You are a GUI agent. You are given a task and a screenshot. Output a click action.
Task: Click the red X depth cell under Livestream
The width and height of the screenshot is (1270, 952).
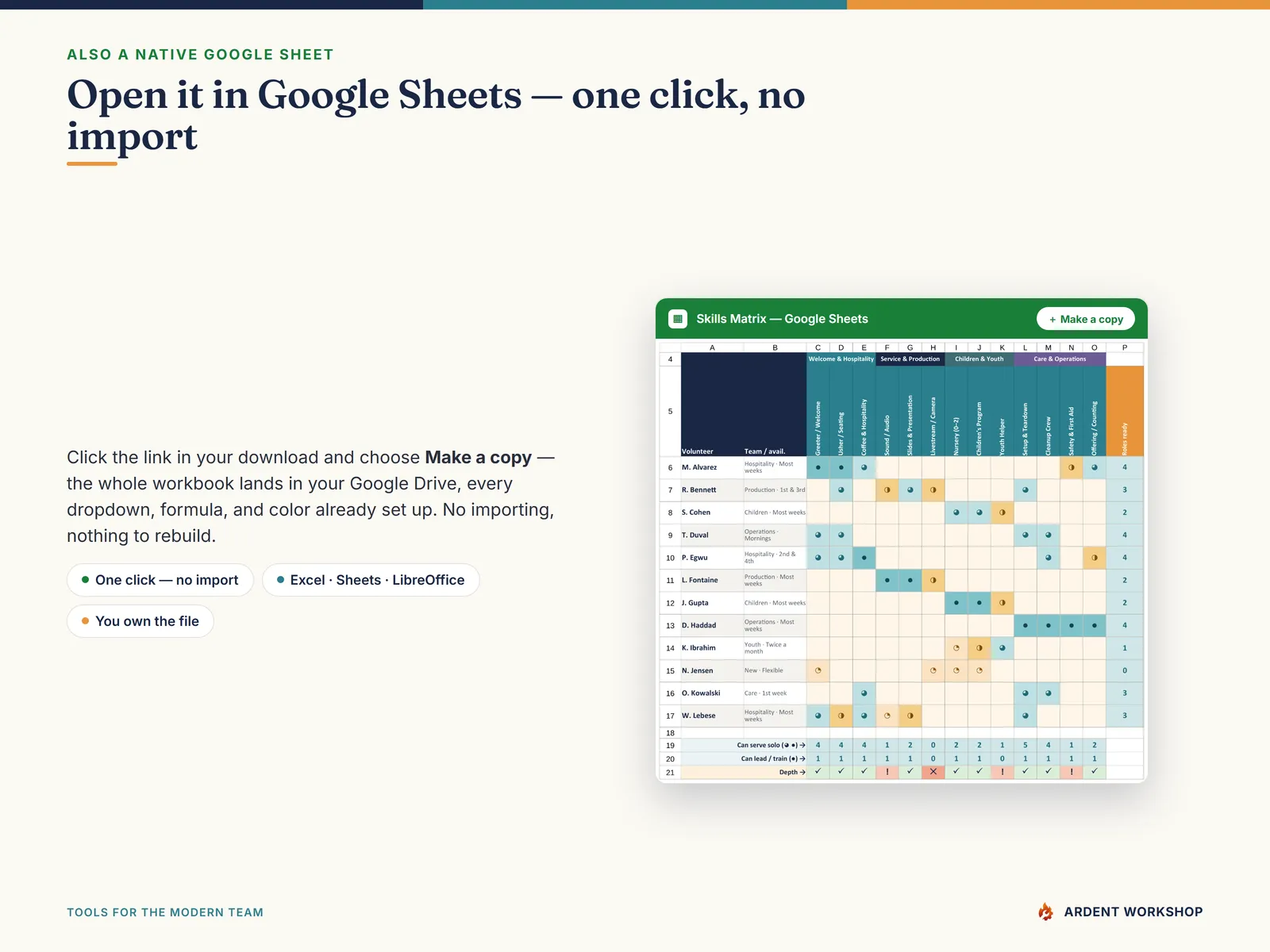pyautogui.click(x=933, y=773)
